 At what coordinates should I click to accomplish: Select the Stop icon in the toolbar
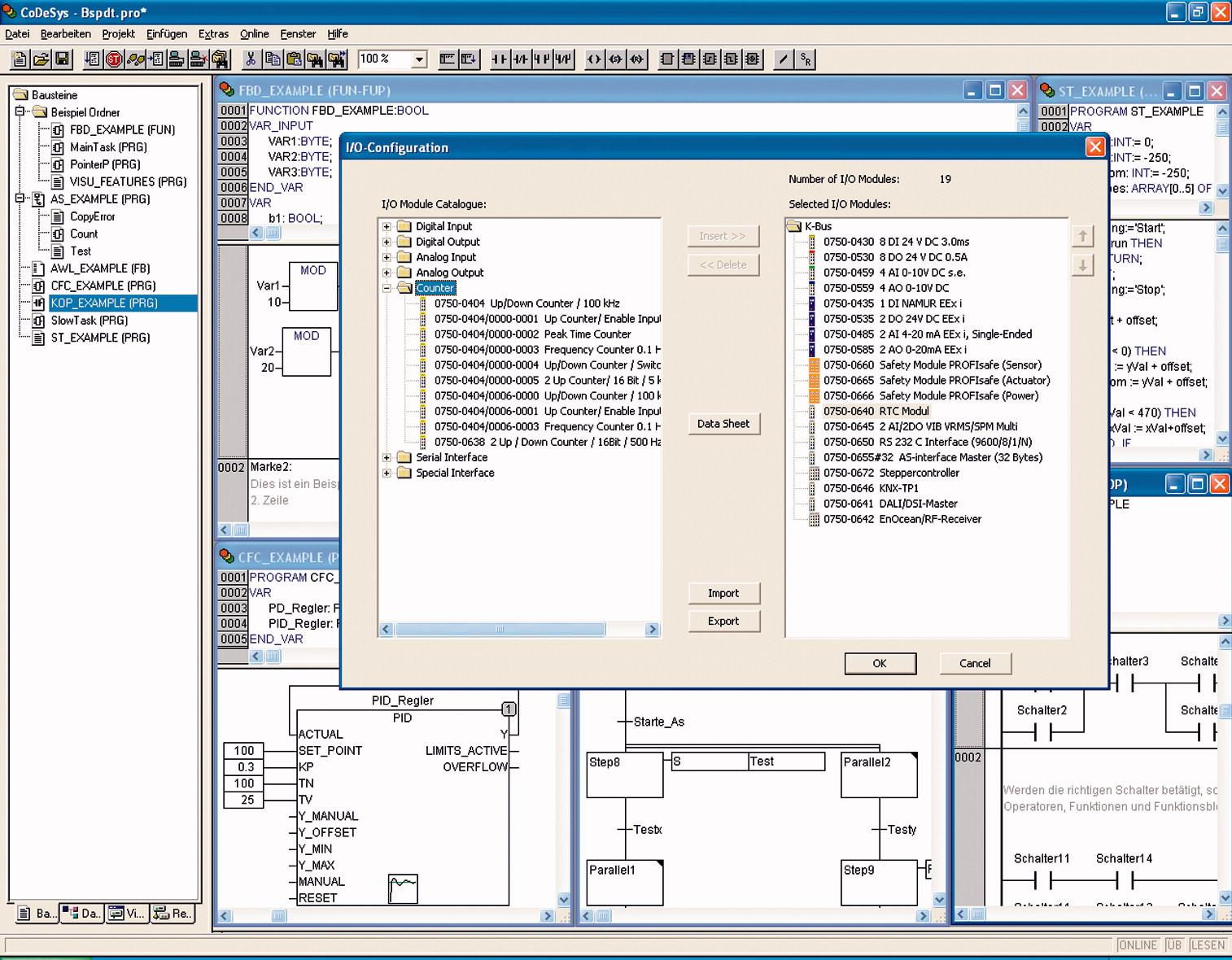pos(114,59)
